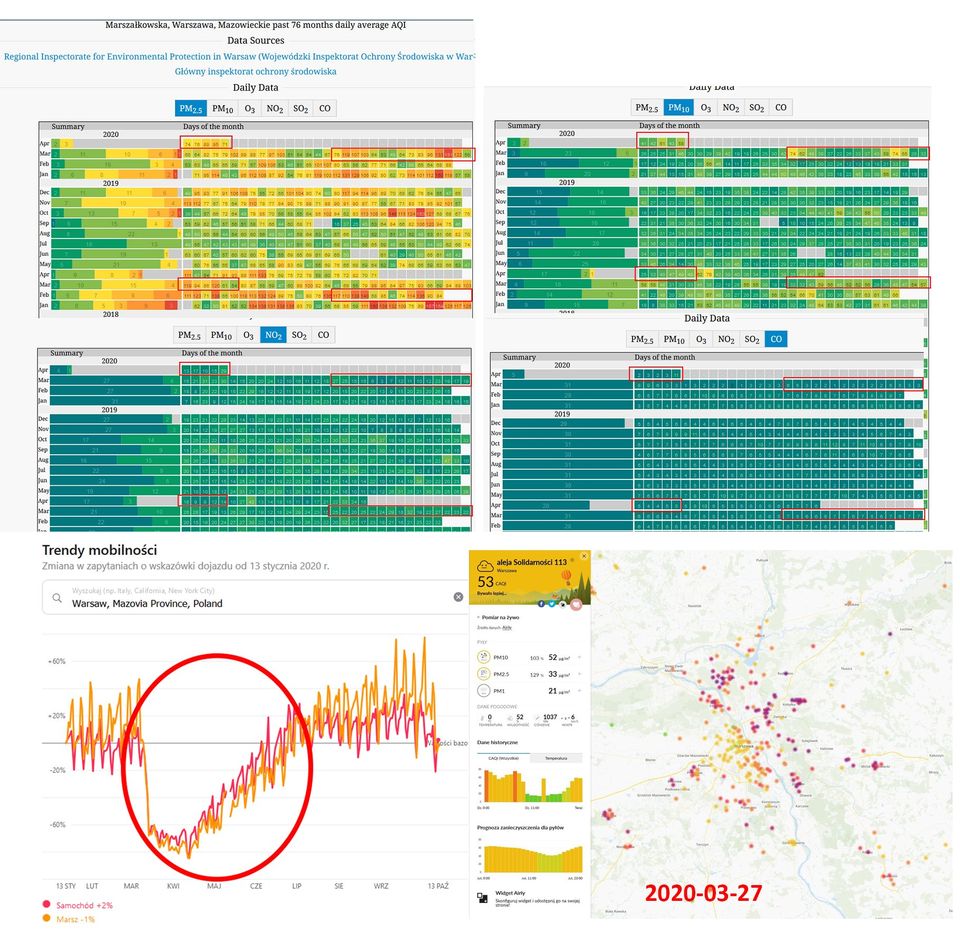Expand the PM10 row chevron

(x=579, y=657)
